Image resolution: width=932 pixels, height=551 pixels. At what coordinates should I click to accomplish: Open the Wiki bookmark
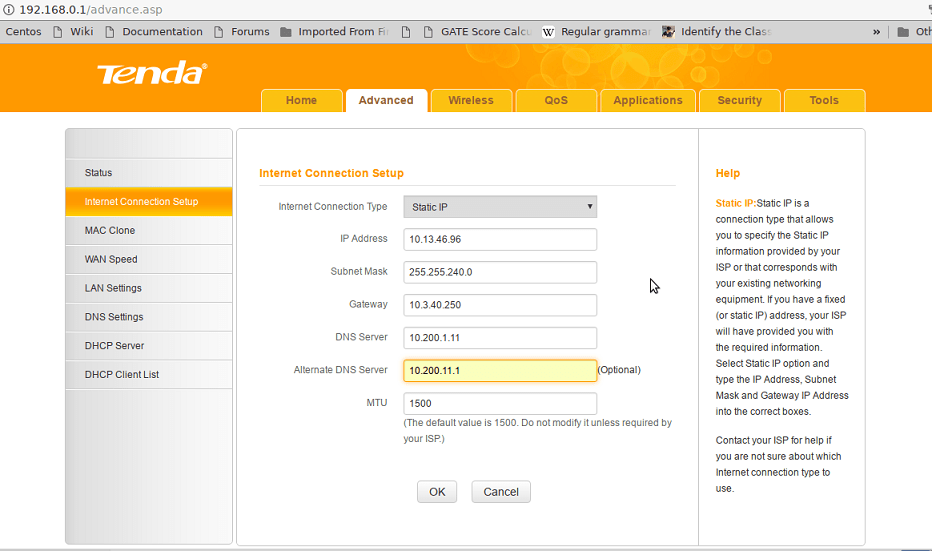point(74,32)
